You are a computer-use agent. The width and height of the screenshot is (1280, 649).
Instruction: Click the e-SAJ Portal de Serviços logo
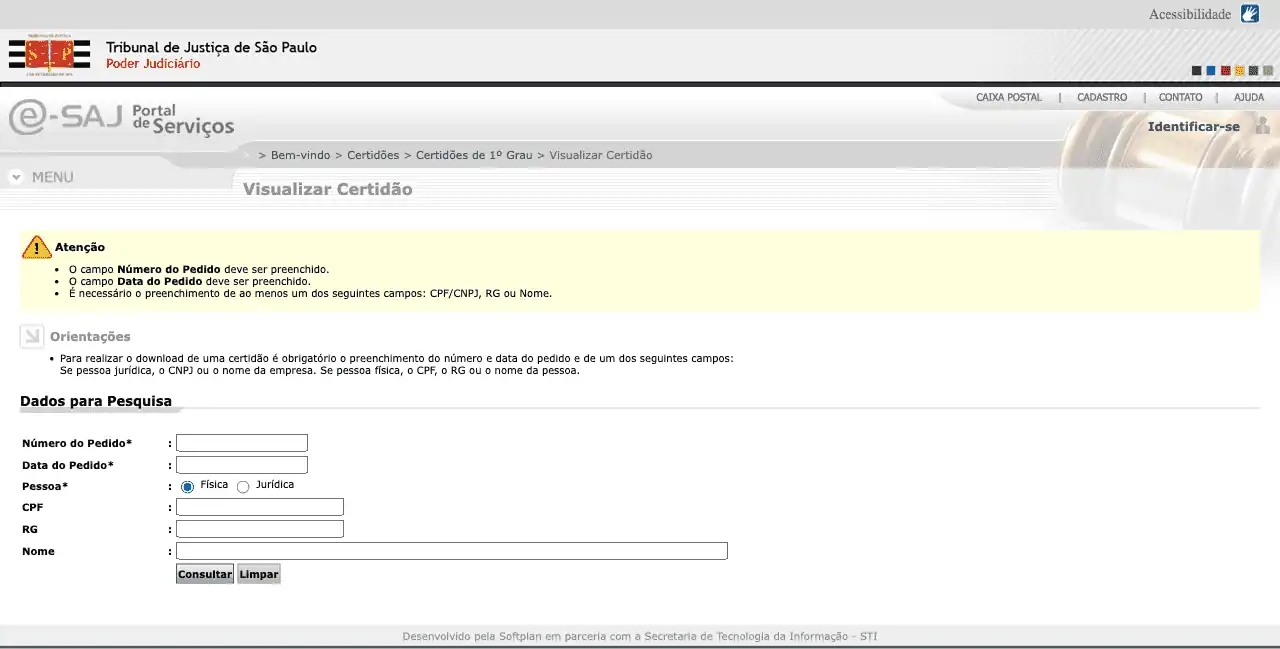point(121,118)
